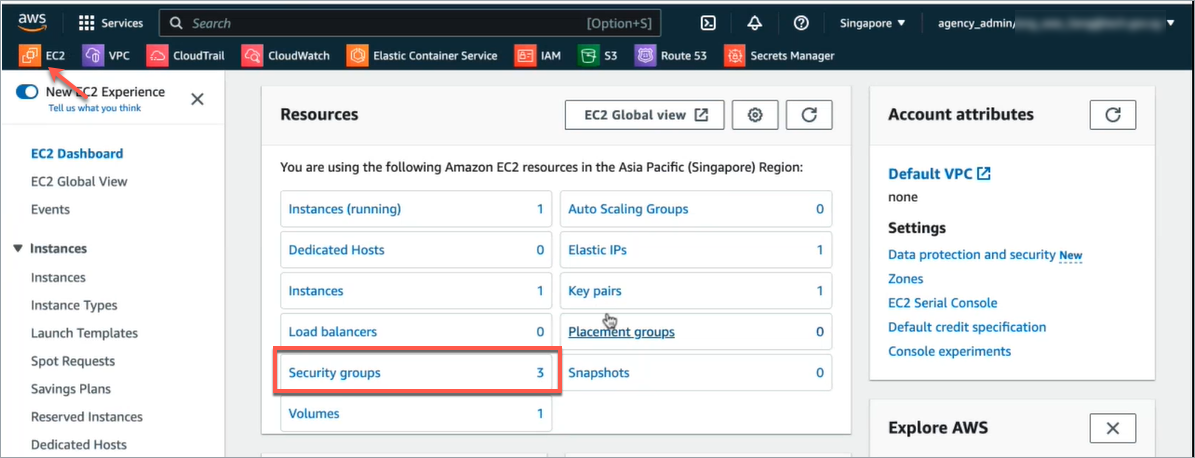Click in the AWS search field

coord(380,23)
